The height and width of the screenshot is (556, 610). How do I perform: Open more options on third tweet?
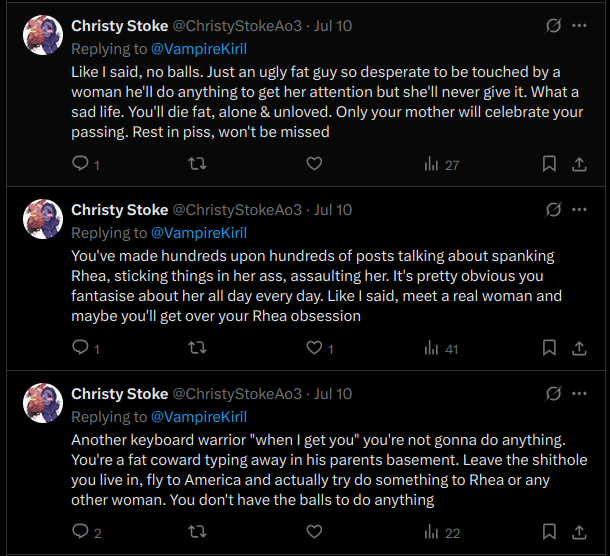coord(580,394)
